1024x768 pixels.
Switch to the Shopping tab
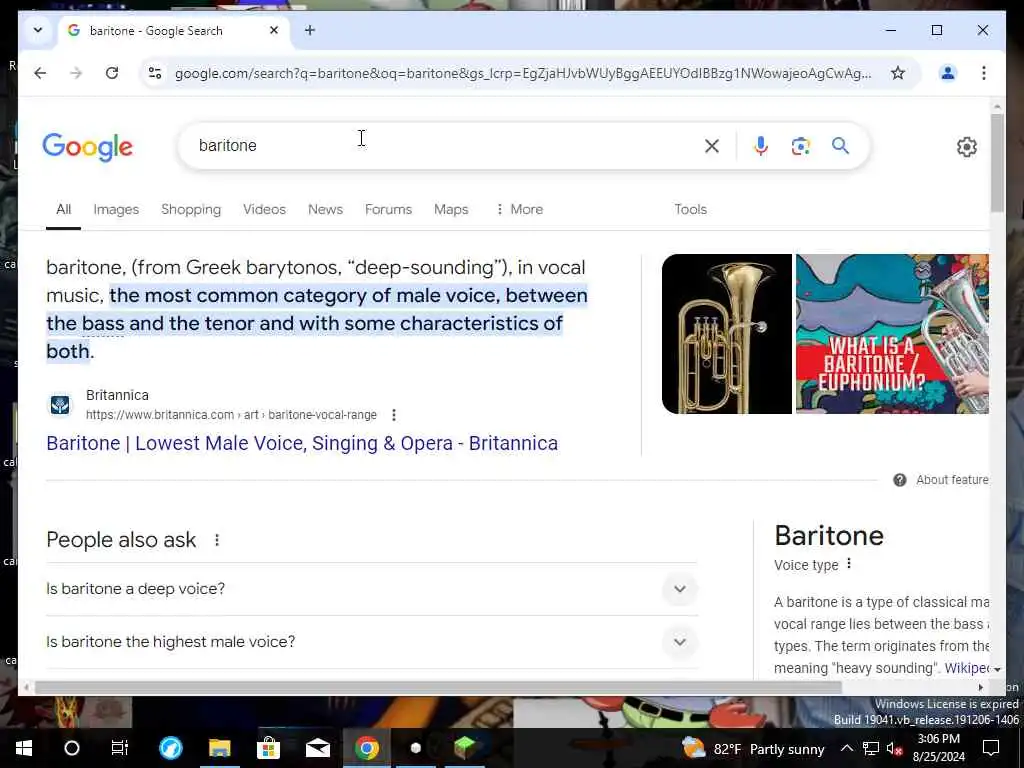pos(191,210)
